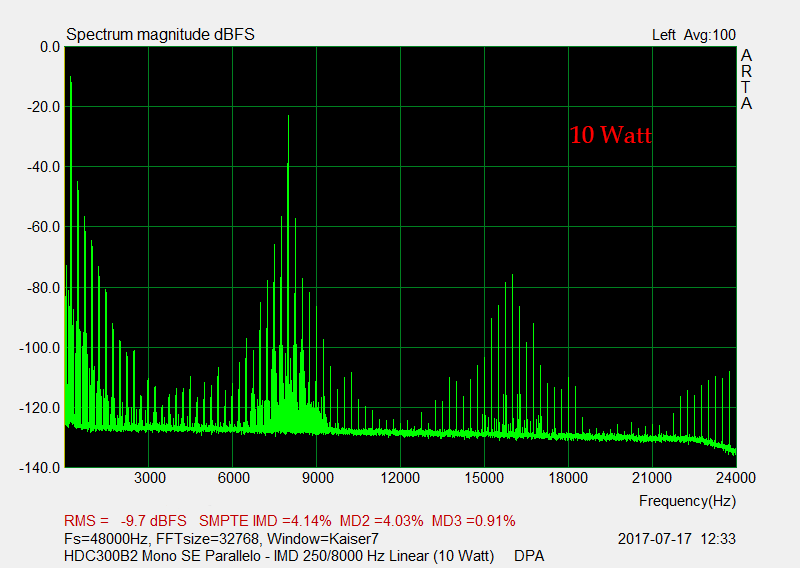Click the 12000 frequency axis label
This screenshot has height=568, width=800.
click(x=400, y=478)
